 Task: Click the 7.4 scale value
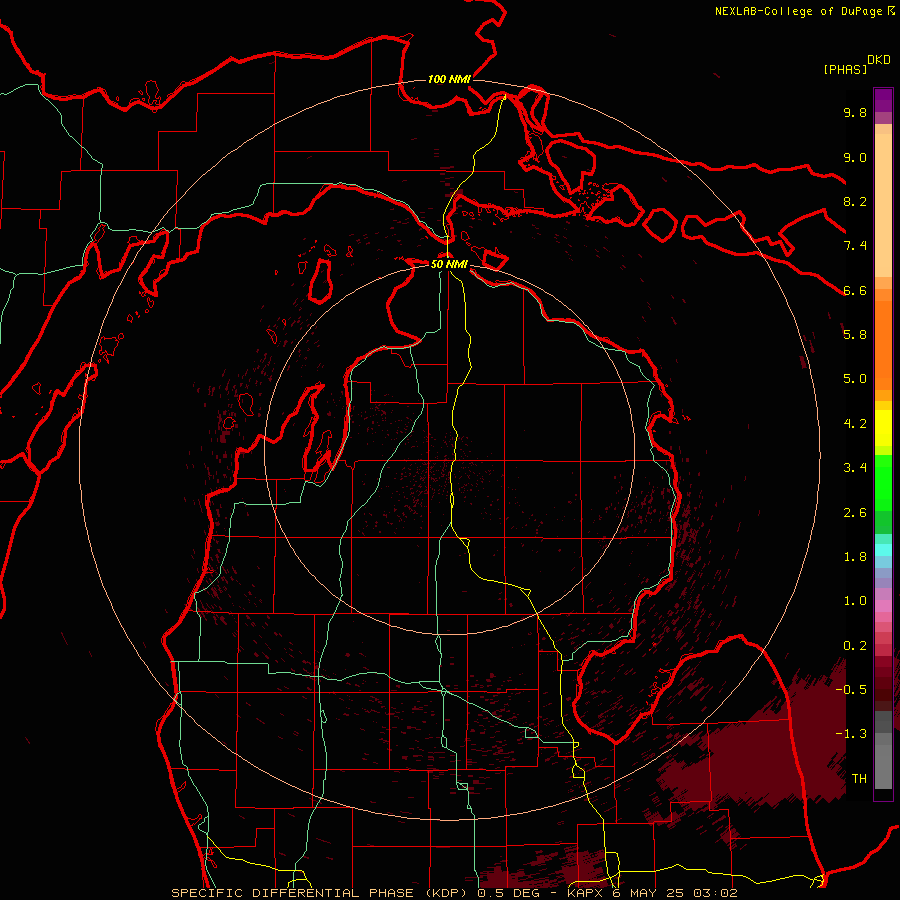[x=855, y=246]
